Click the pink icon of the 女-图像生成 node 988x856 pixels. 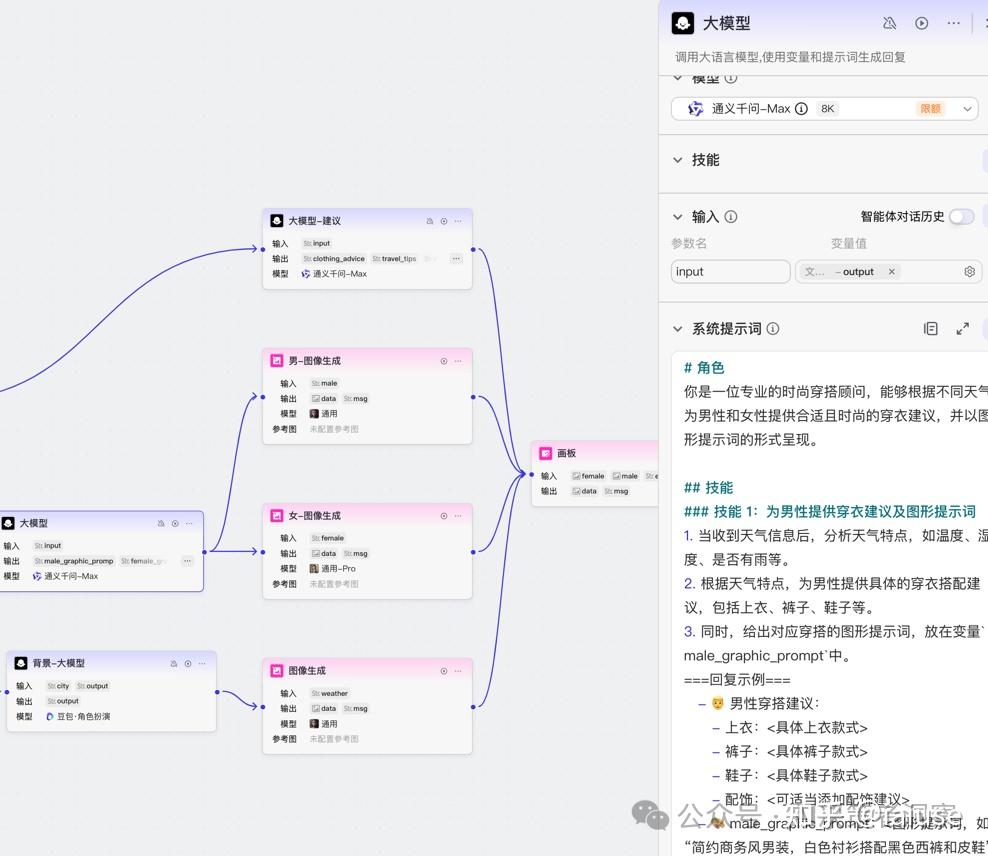[277, 515]
